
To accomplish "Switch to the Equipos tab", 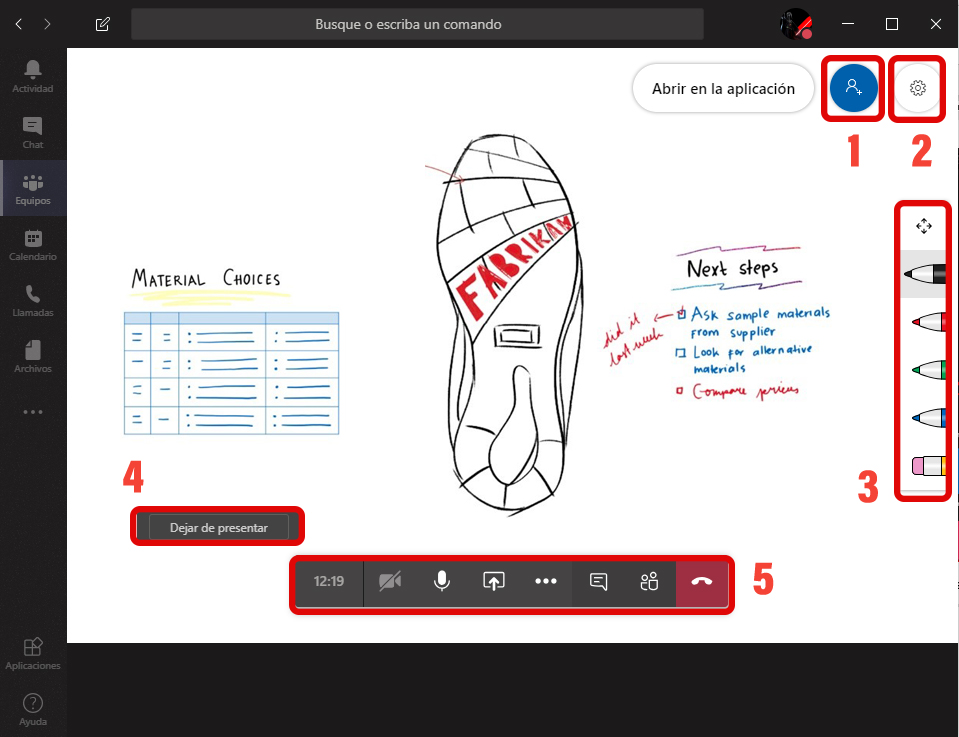I will 33,188.
